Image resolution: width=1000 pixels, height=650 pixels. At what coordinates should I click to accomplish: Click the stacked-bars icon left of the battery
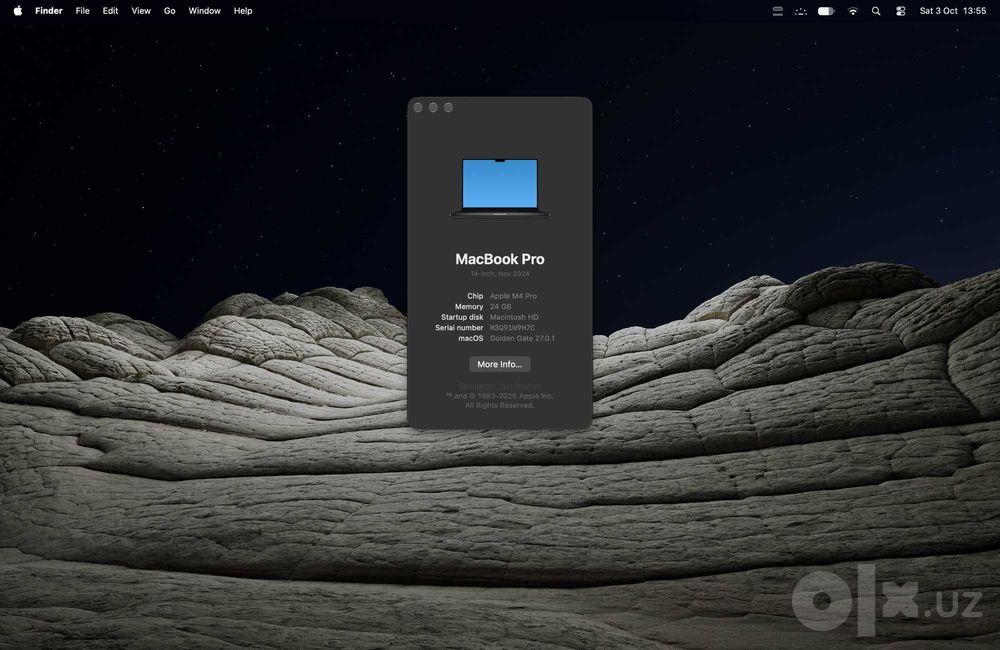click(x=777, y=11)
